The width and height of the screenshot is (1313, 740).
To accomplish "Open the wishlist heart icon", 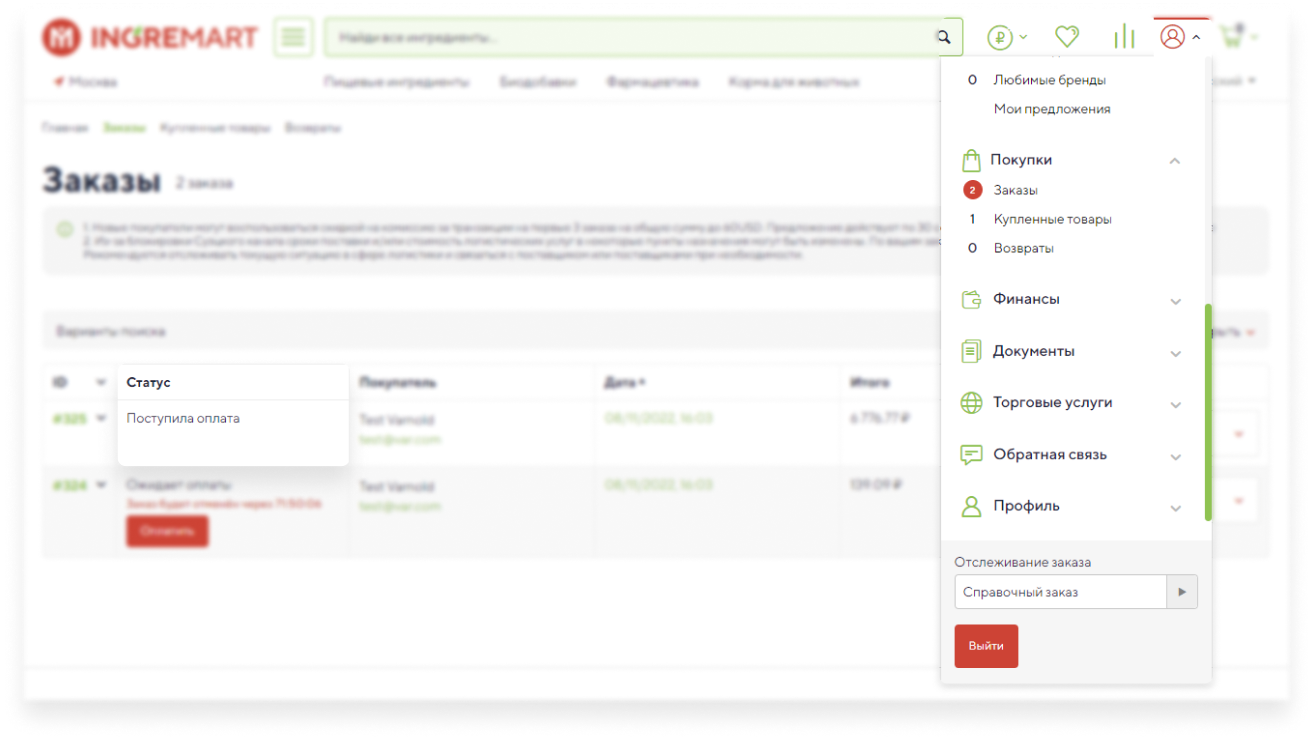I will (1067, 37).
